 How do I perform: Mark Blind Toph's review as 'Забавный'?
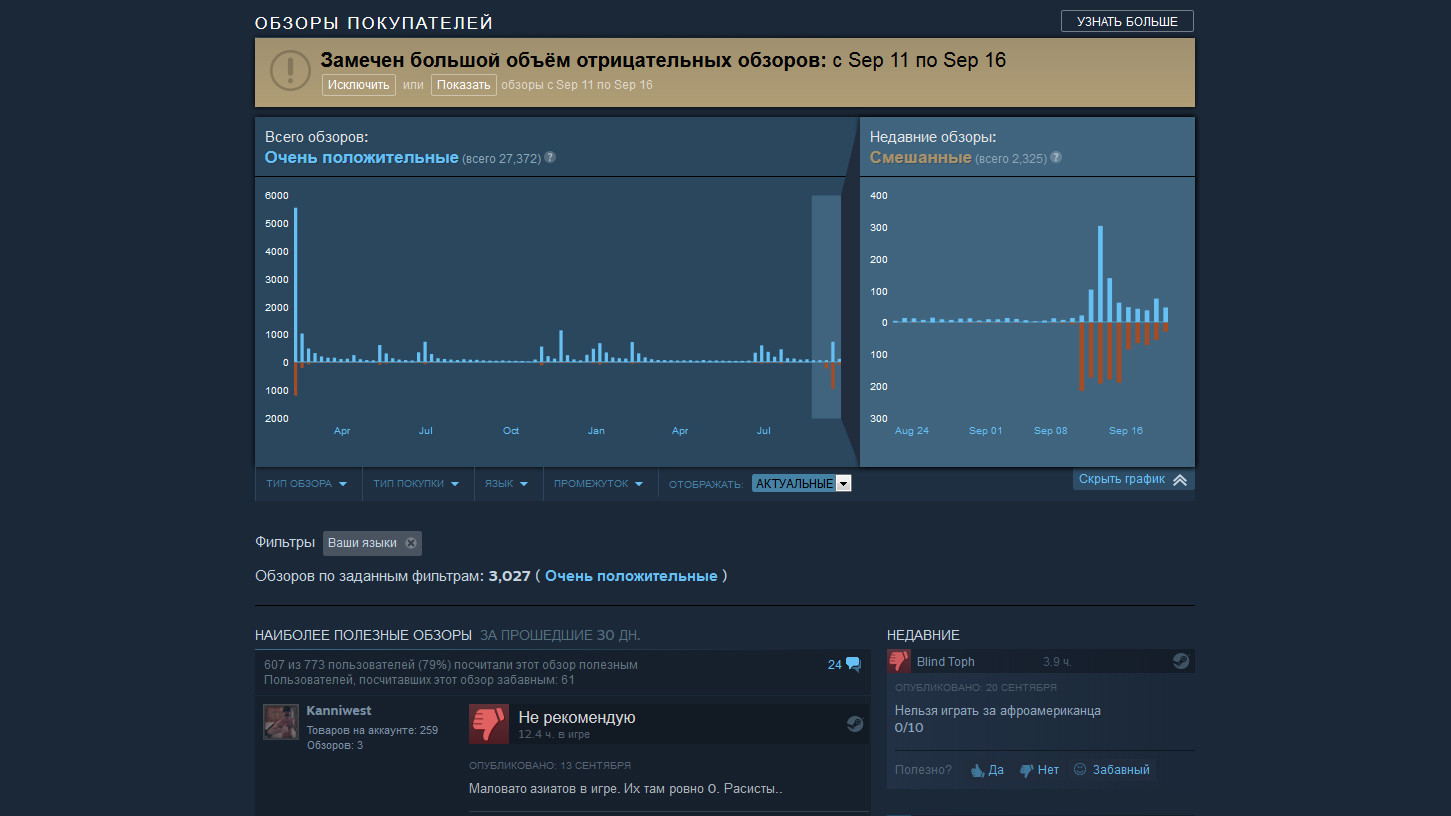[1111, 770]
